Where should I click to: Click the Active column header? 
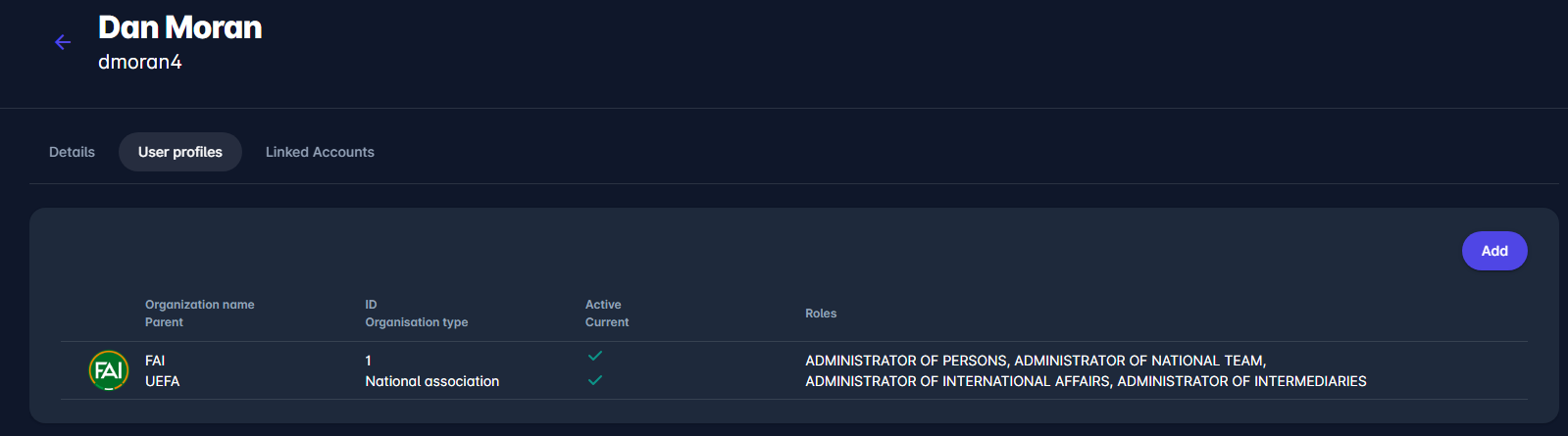(x=603, y=305)
